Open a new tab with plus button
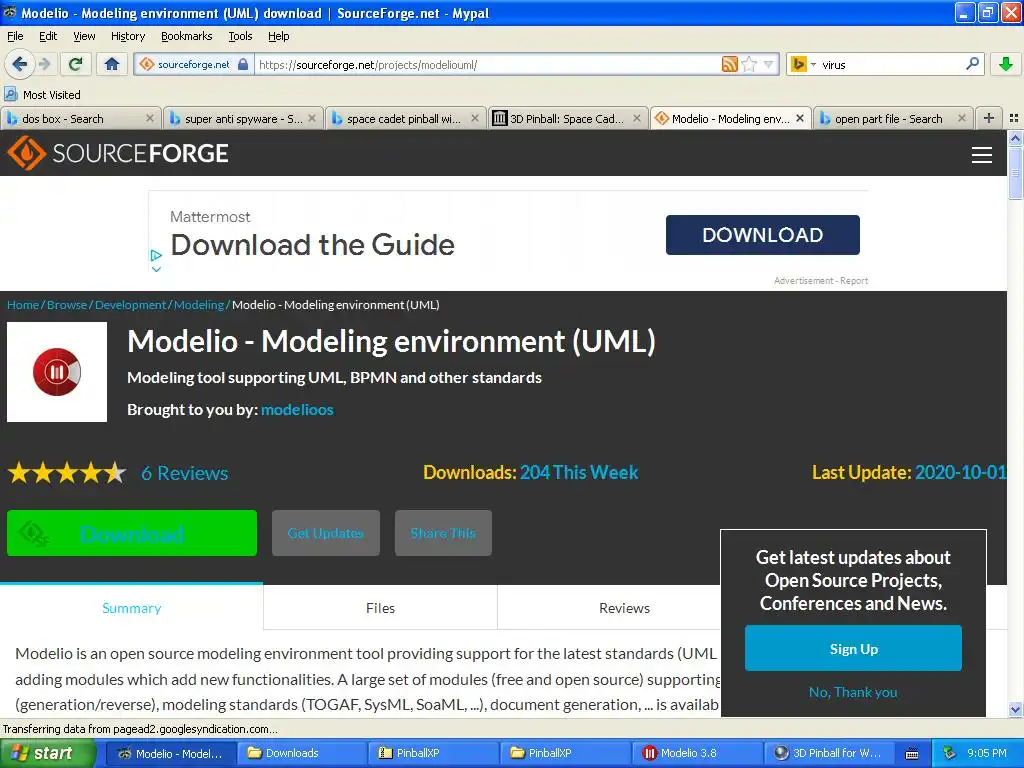 tap(989, 118)
